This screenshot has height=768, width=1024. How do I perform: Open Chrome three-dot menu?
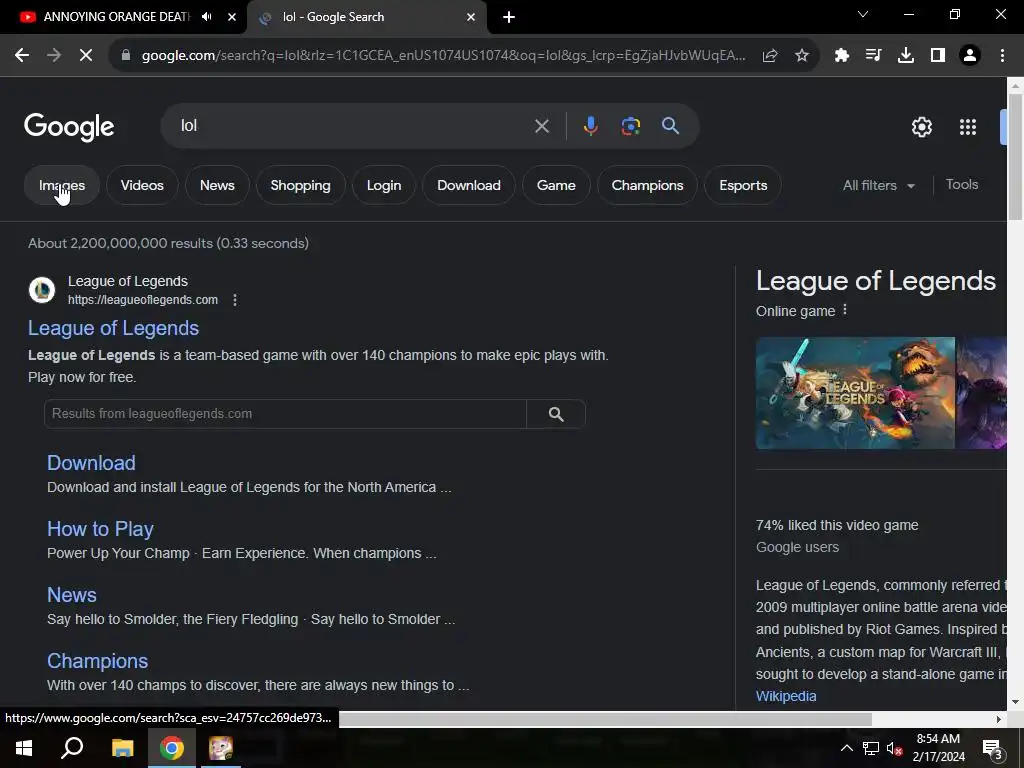click(x=1002, y=56)
